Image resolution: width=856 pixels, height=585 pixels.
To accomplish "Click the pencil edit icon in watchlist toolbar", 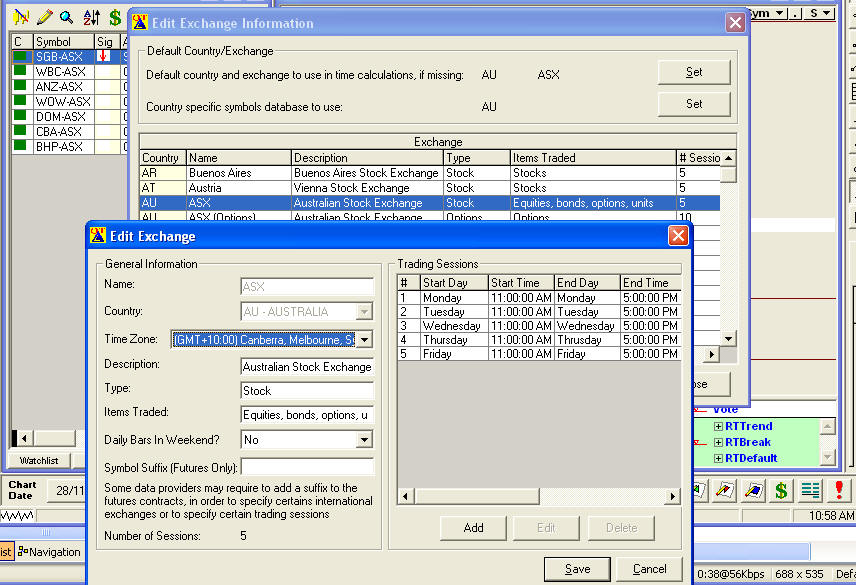I will [x=44, y=17].
